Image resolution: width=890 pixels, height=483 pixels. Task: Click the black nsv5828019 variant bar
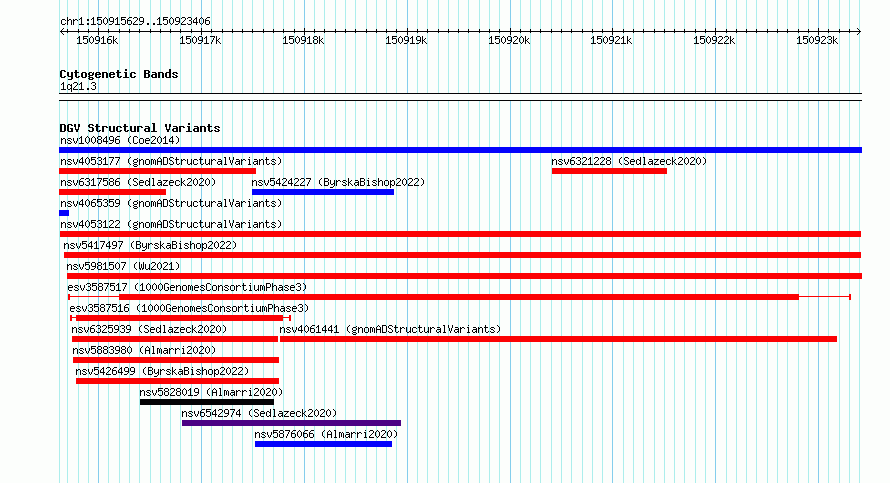pos(207,402)
